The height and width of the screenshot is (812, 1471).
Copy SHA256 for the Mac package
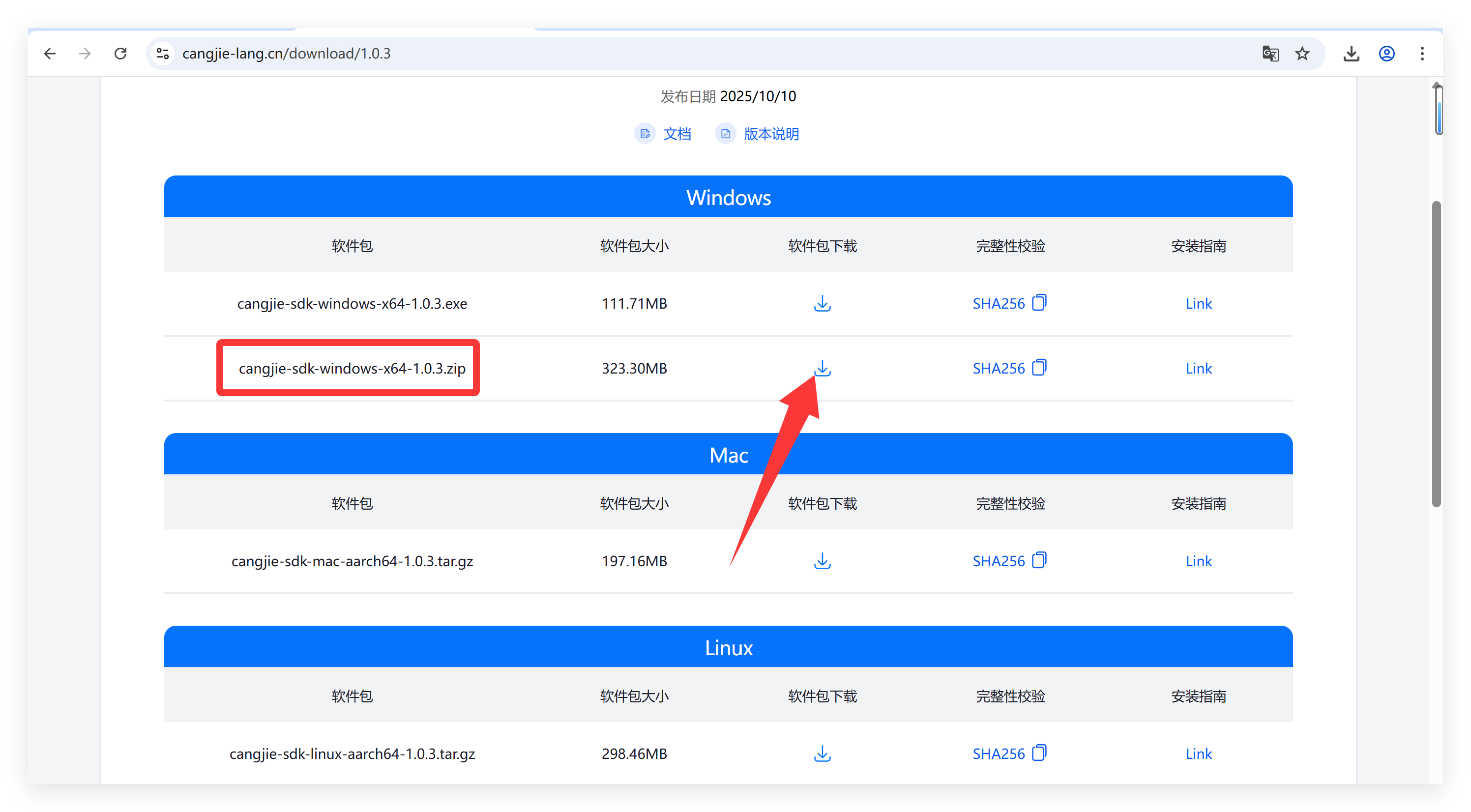[1039, 560]
